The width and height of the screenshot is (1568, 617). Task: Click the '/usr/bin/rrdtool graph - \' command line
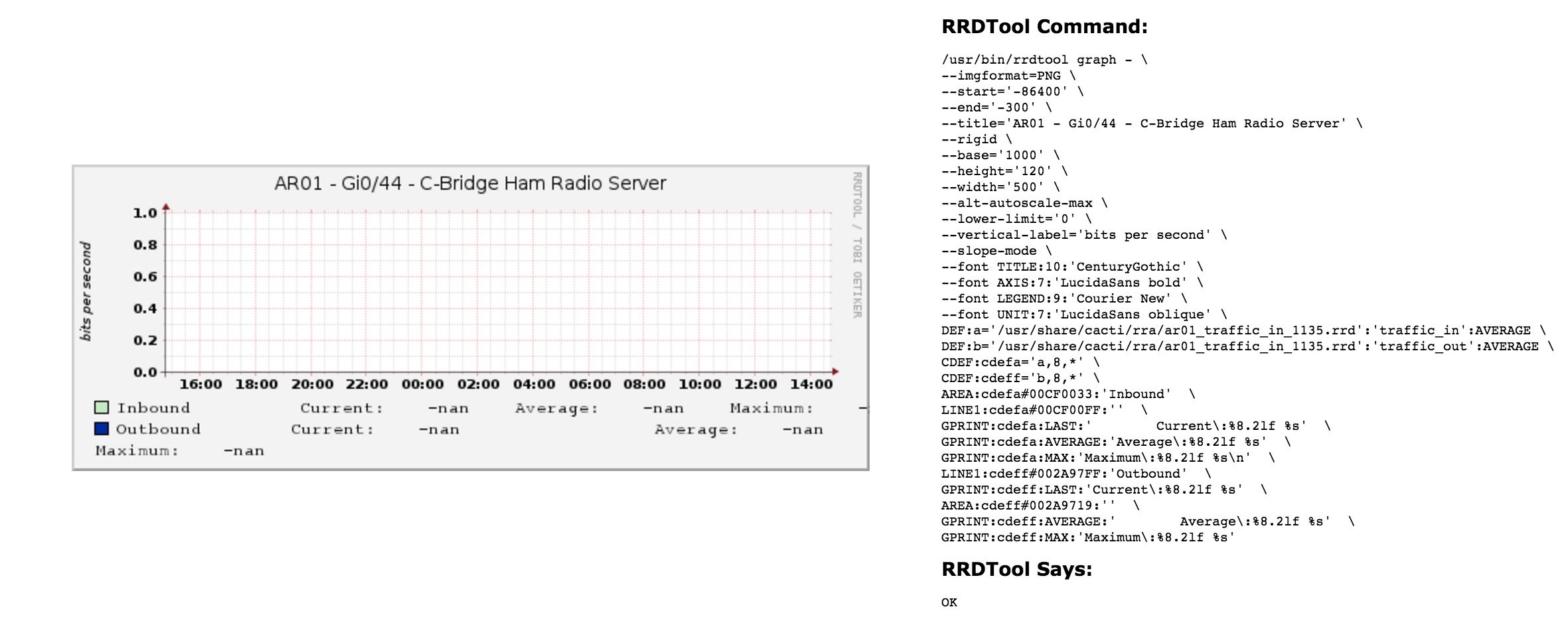[1044, 60]
